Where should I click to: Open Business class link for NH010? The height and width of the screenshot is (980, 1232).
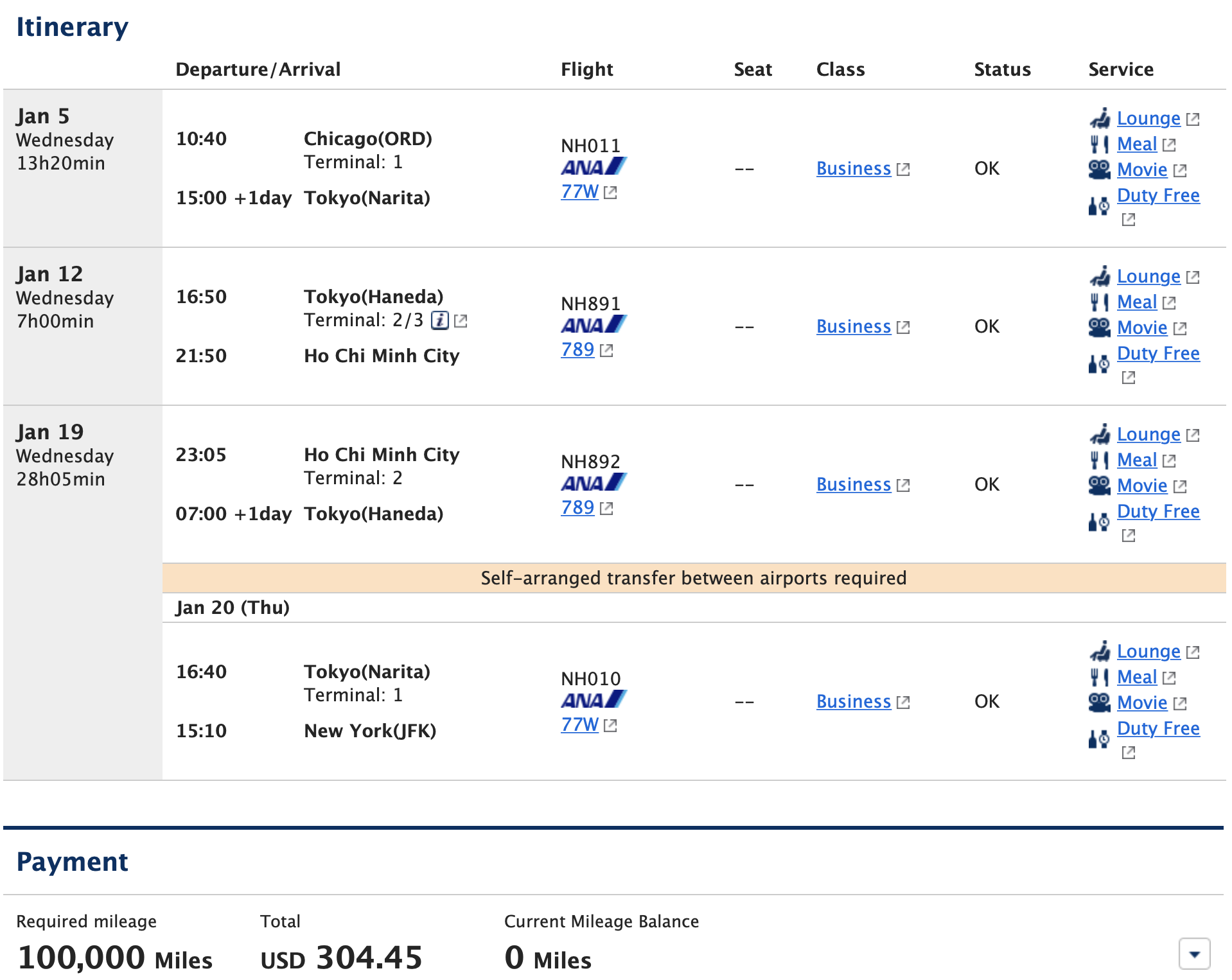point(854,701)
